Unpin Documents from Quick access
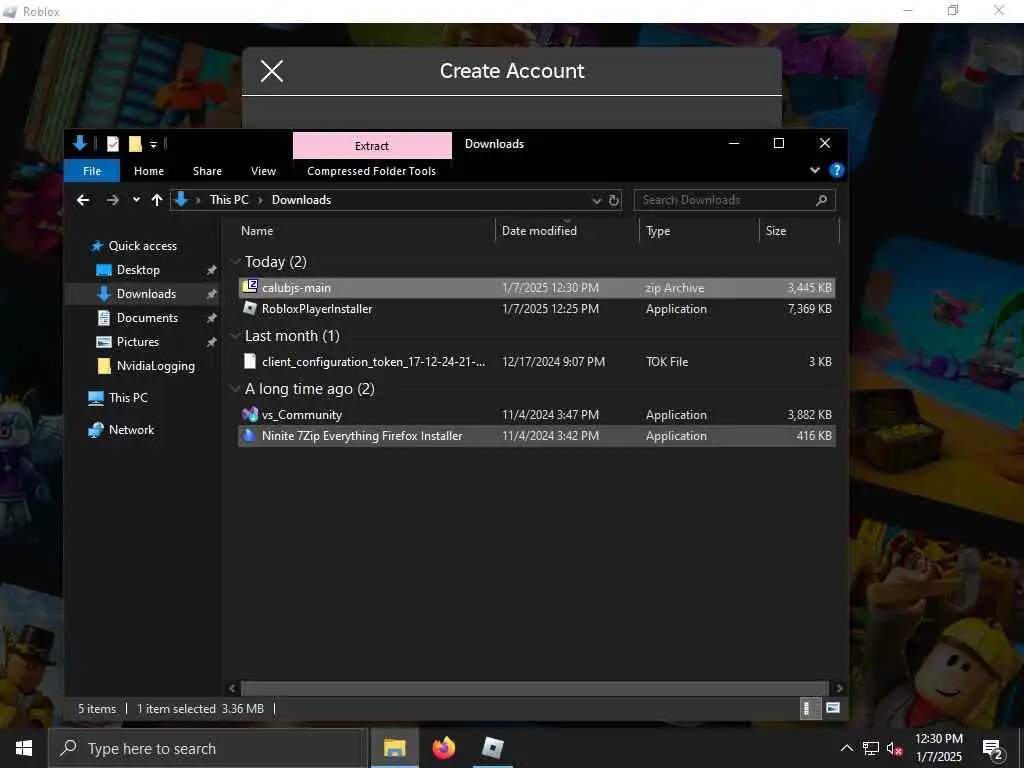Image resolution: width=1024 pixels, height=768 pixels. click(x=212, y=318)
